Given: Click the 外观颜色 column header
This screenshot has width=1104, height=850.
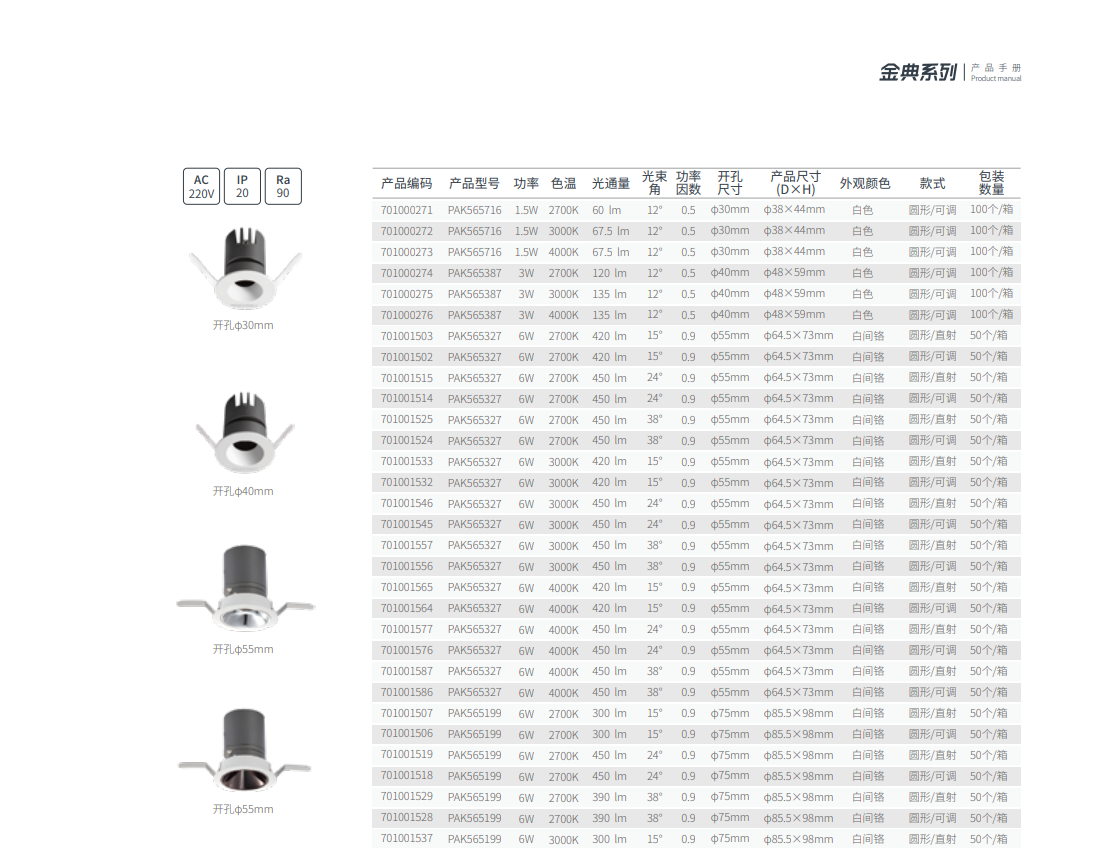Looking at the screenshot, I should pyautogui.click(x=864, y=184).
